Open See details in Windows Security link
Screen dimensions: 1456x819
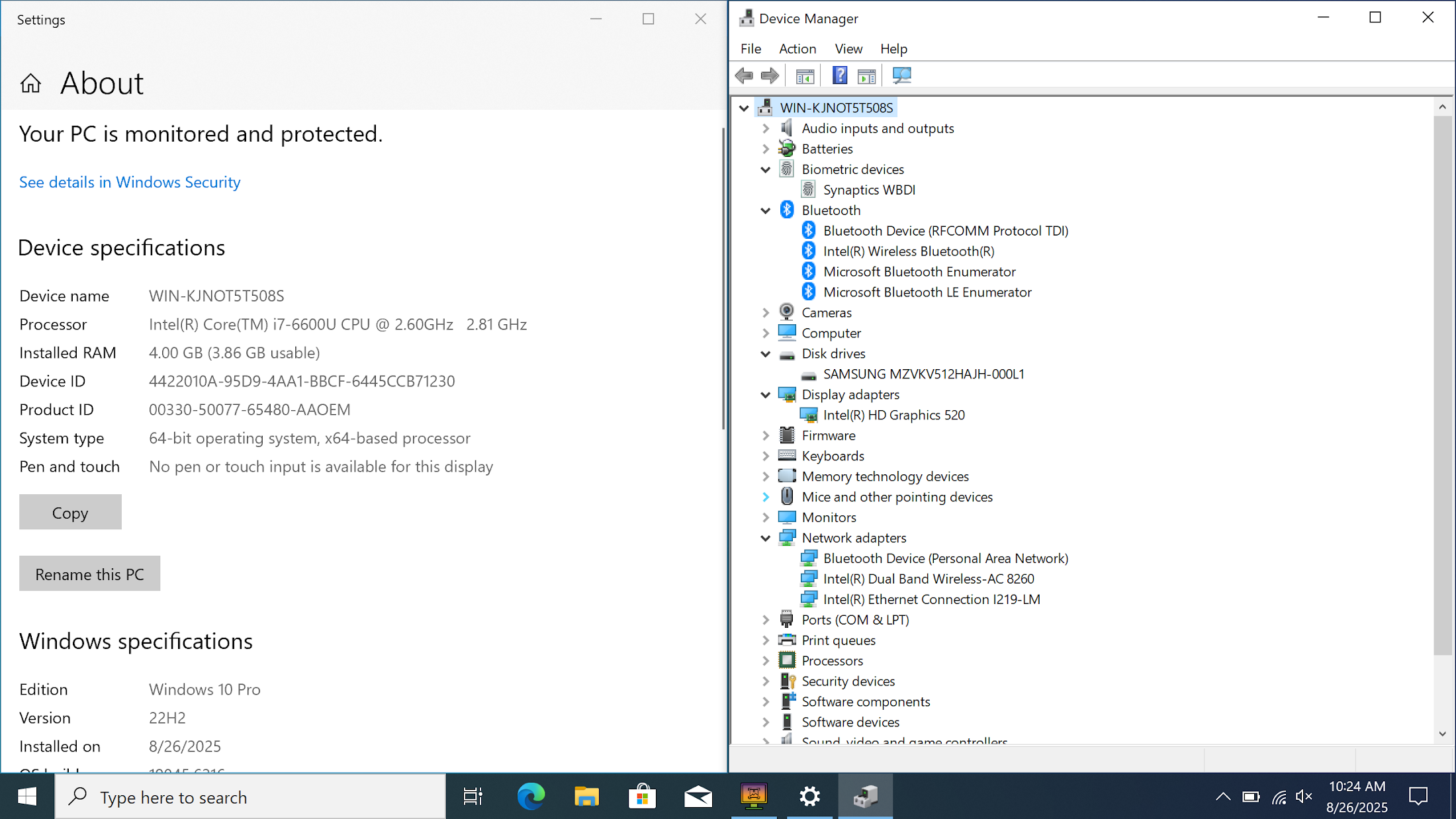130,182
